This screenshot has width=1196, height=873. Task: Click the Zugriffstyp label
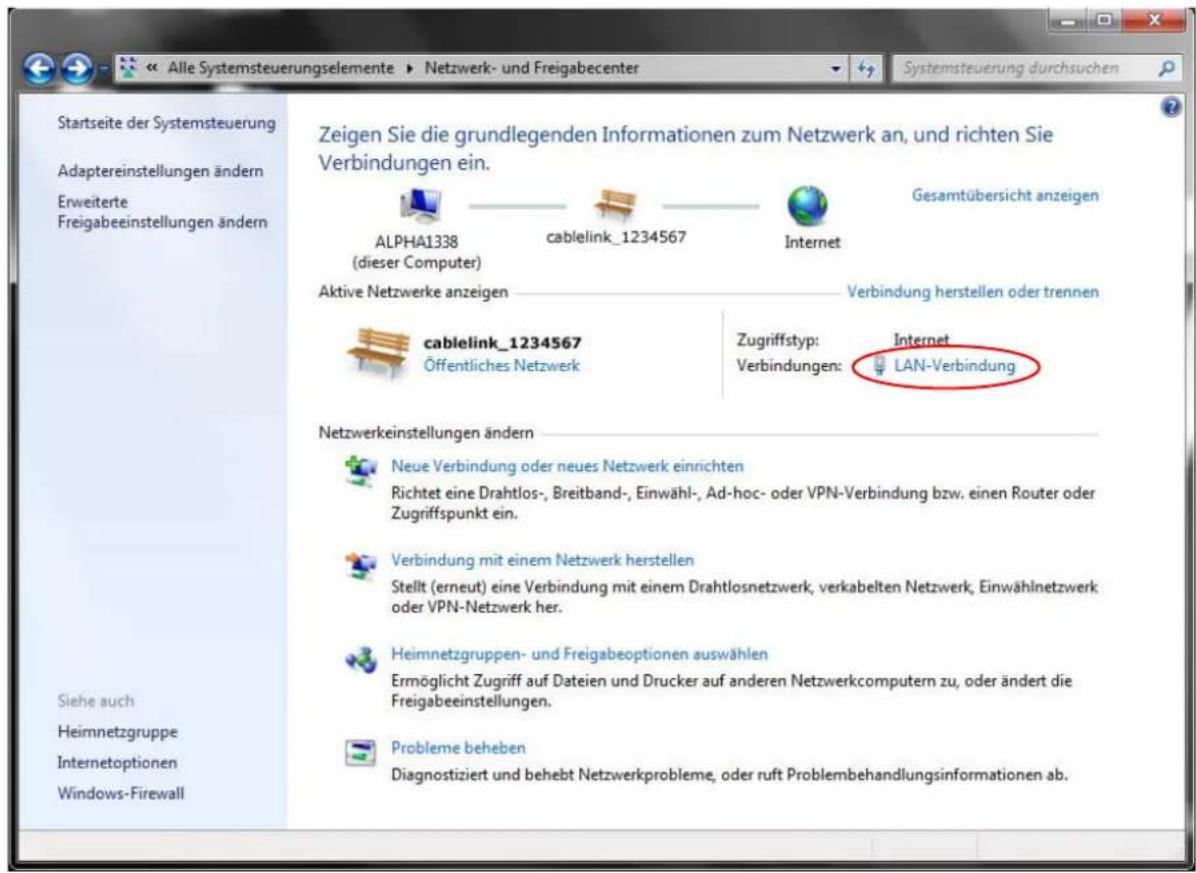(x=777, y=340)
